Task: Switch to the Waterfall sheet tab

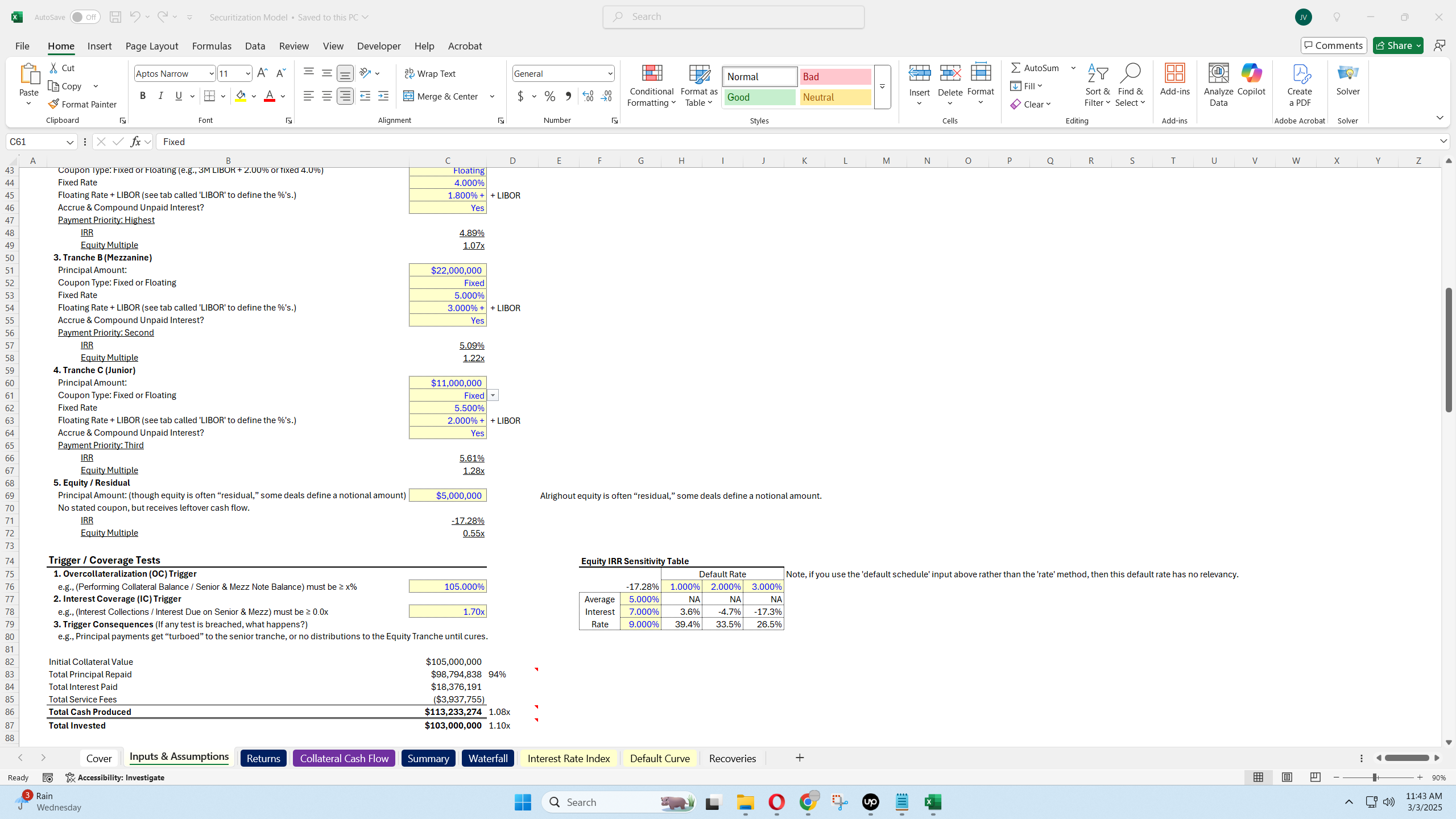Action: click(x=488, y=758)
